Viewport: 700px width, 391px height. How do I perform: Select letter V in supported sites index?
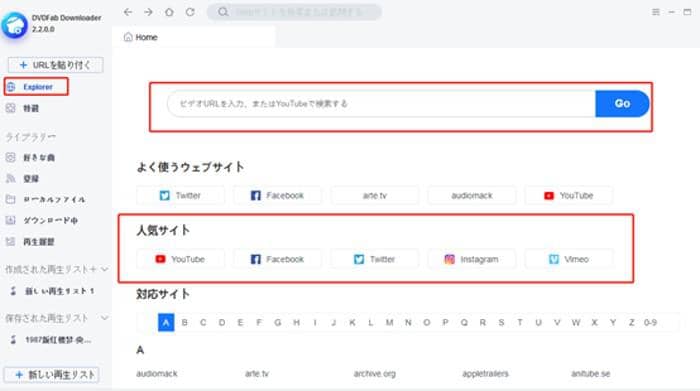click(x=557, y=322)
